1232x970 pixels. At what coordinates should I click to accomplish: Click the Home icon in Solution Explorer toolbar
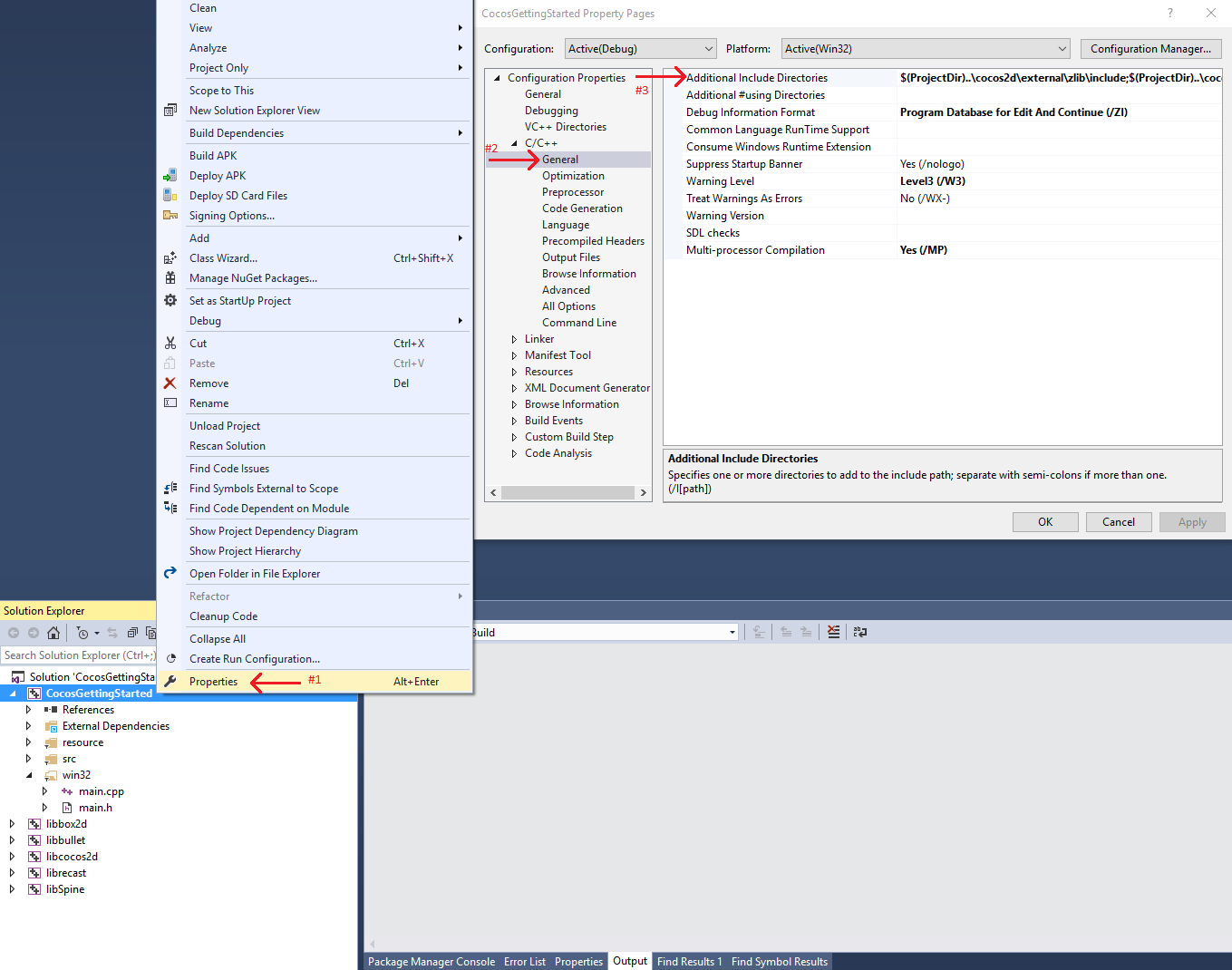click(53, 633)
